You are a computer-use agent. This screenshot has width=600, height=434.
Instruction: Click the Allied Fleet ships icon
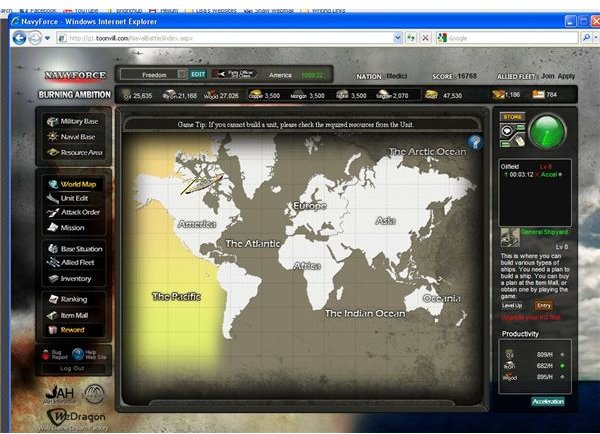click(x=53, y=263)
